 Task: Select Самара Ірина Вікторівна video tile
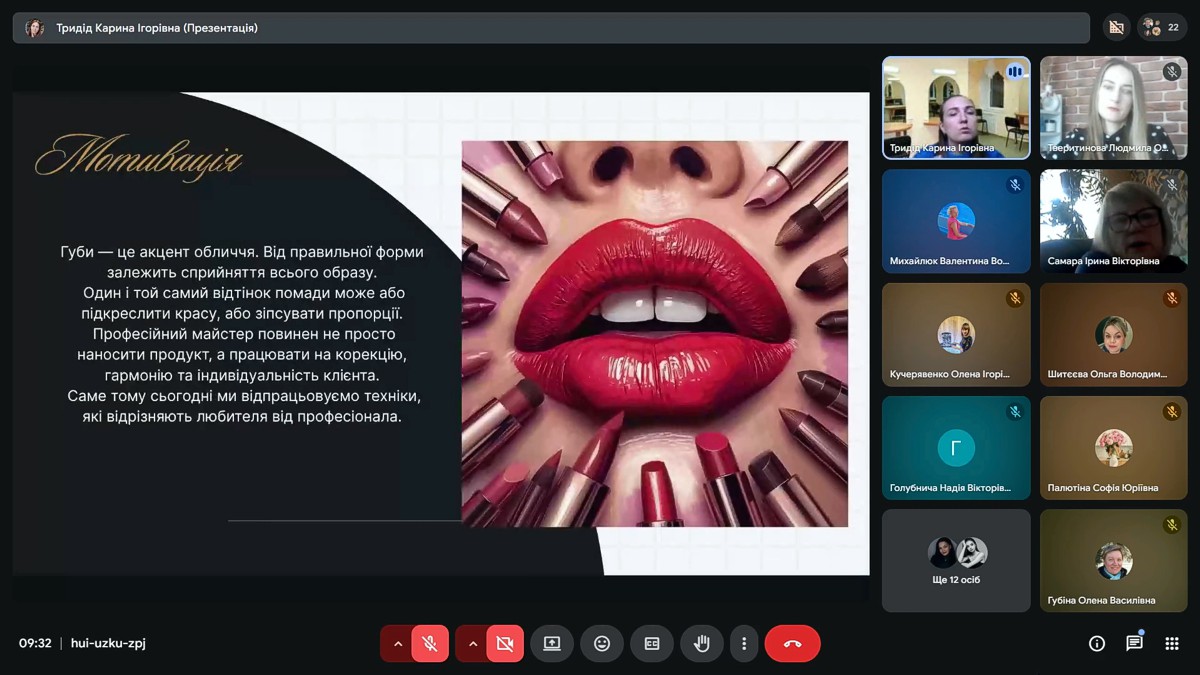pos(1114,220)
